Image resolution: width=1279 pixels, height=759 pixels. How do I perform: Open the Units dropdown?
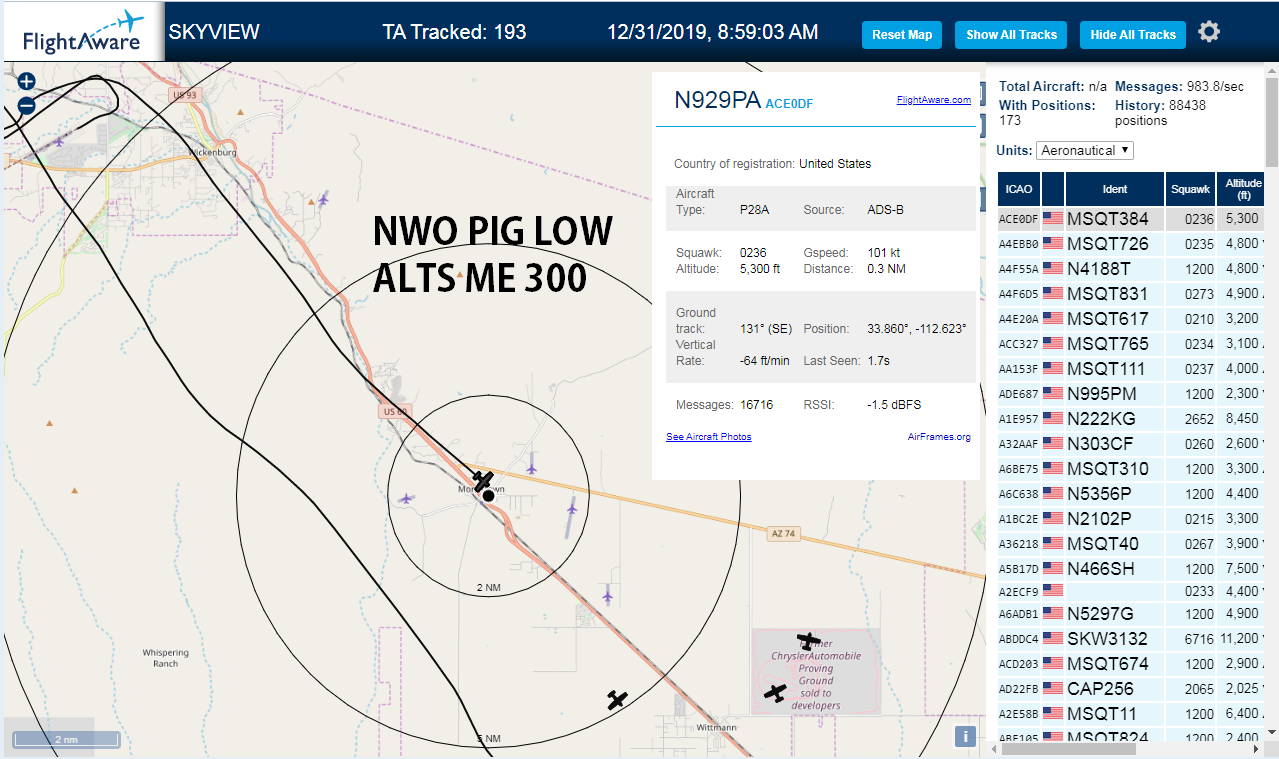(1085, 150)
